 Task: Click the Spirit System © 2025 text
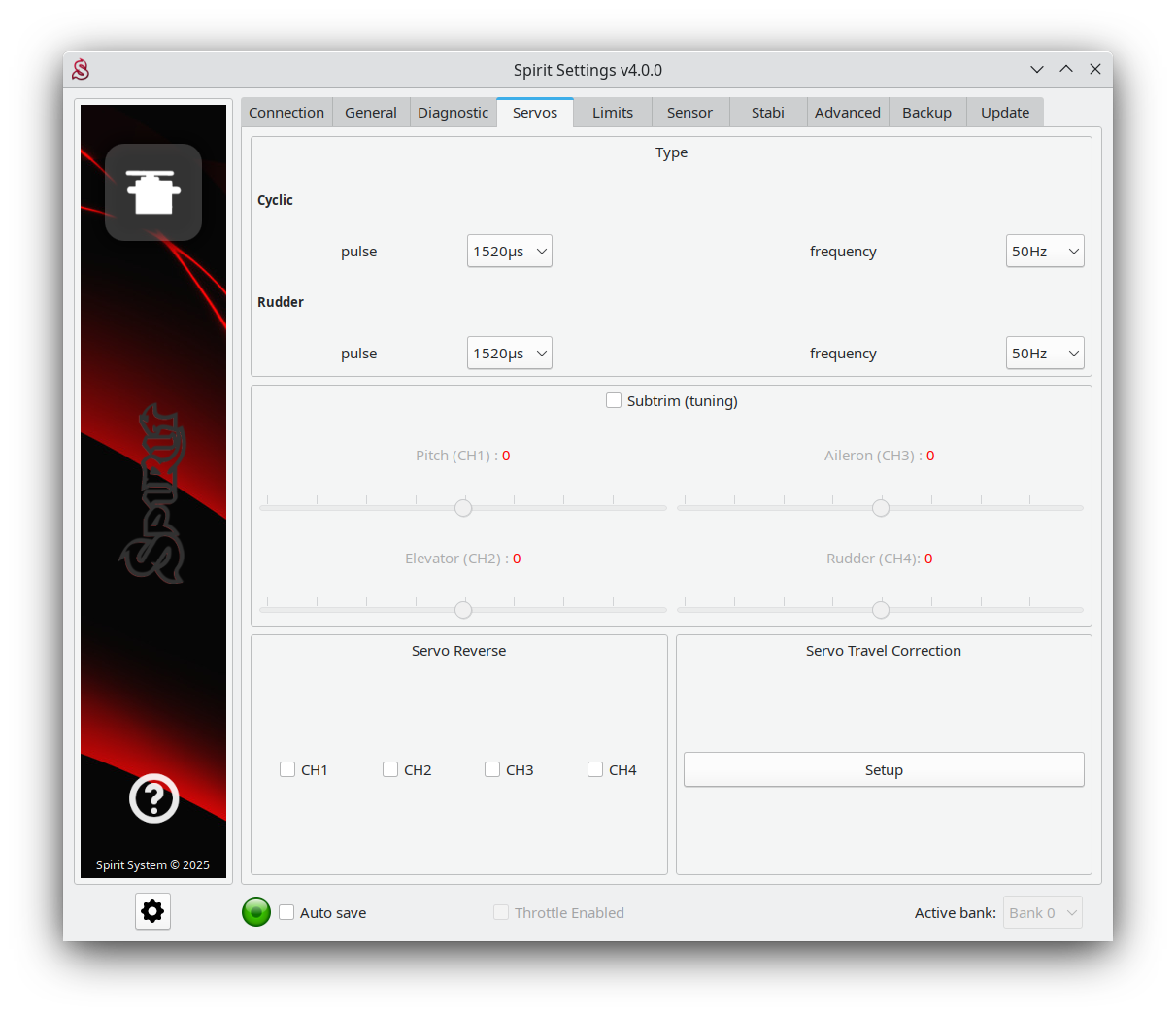coord(152,864)
